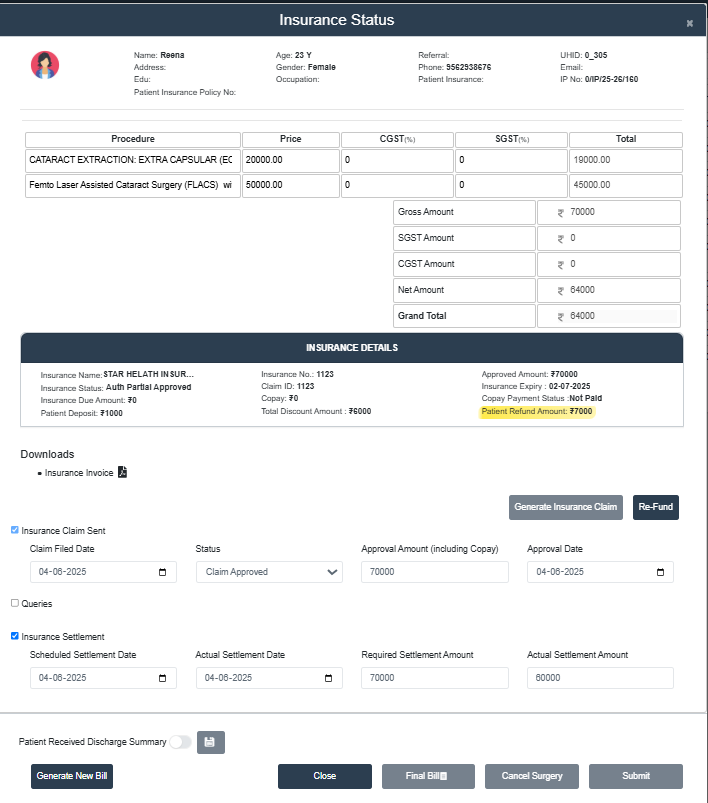Open calendar picker for Scheduled Settlement Date

[x=162, y=678]
